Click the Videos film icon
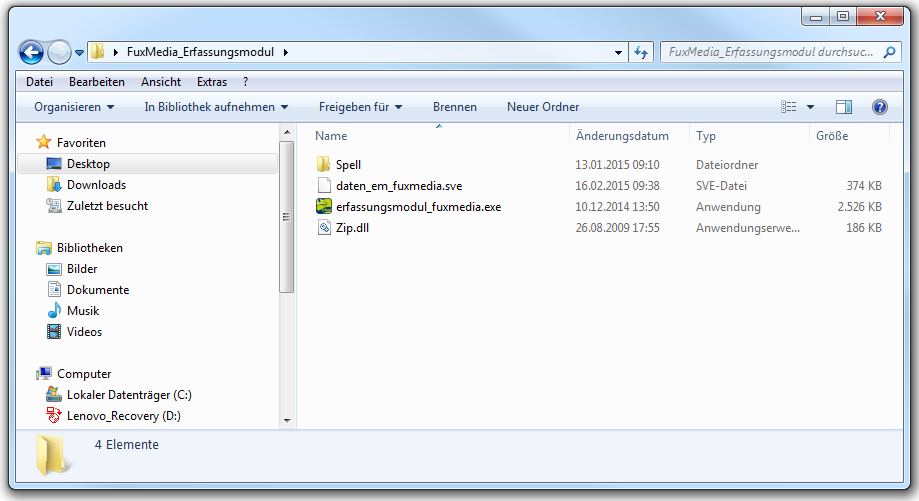The width and height of the screenshot is (919, 501). pos(53,332)
